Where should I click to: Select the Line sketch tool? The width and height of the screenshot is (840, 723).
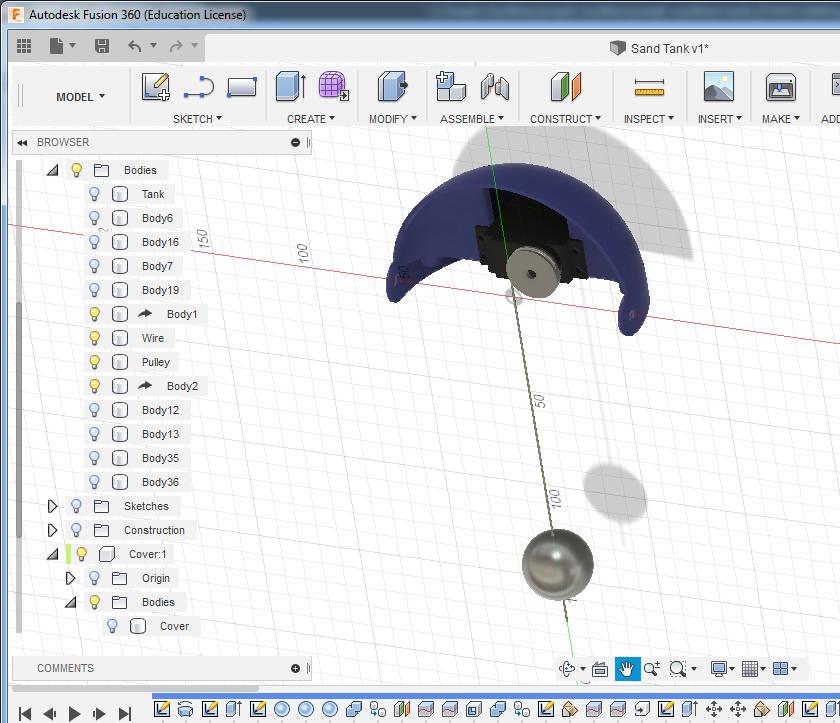(x=199, y=88)
